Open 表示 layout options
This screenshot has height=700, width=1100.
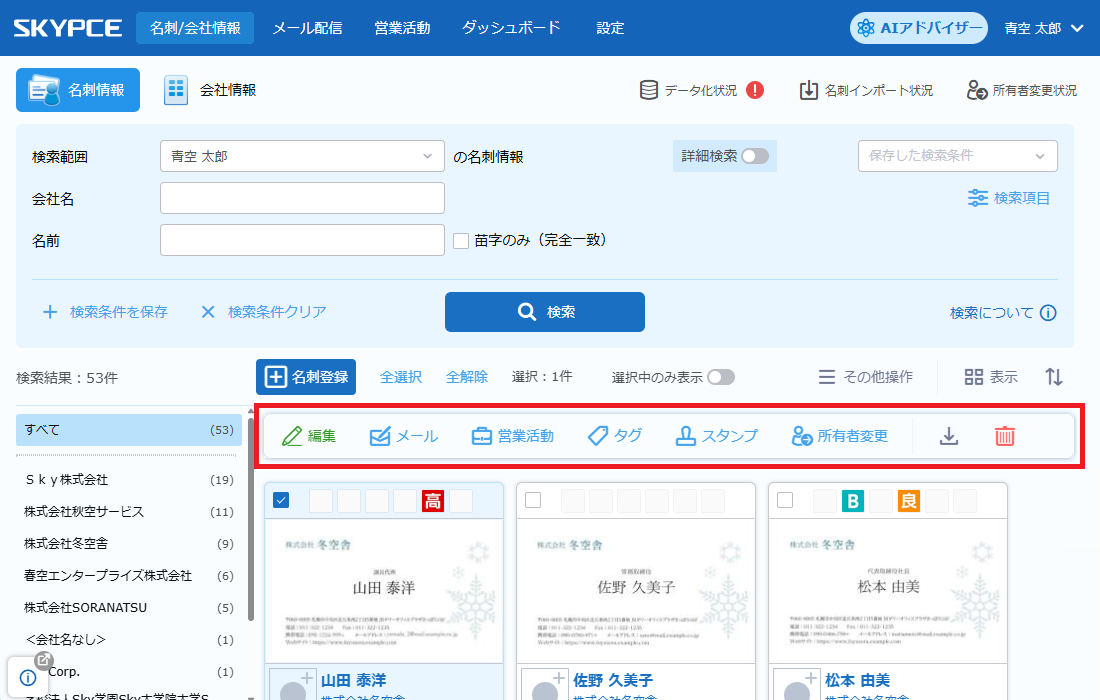point(991,377)
